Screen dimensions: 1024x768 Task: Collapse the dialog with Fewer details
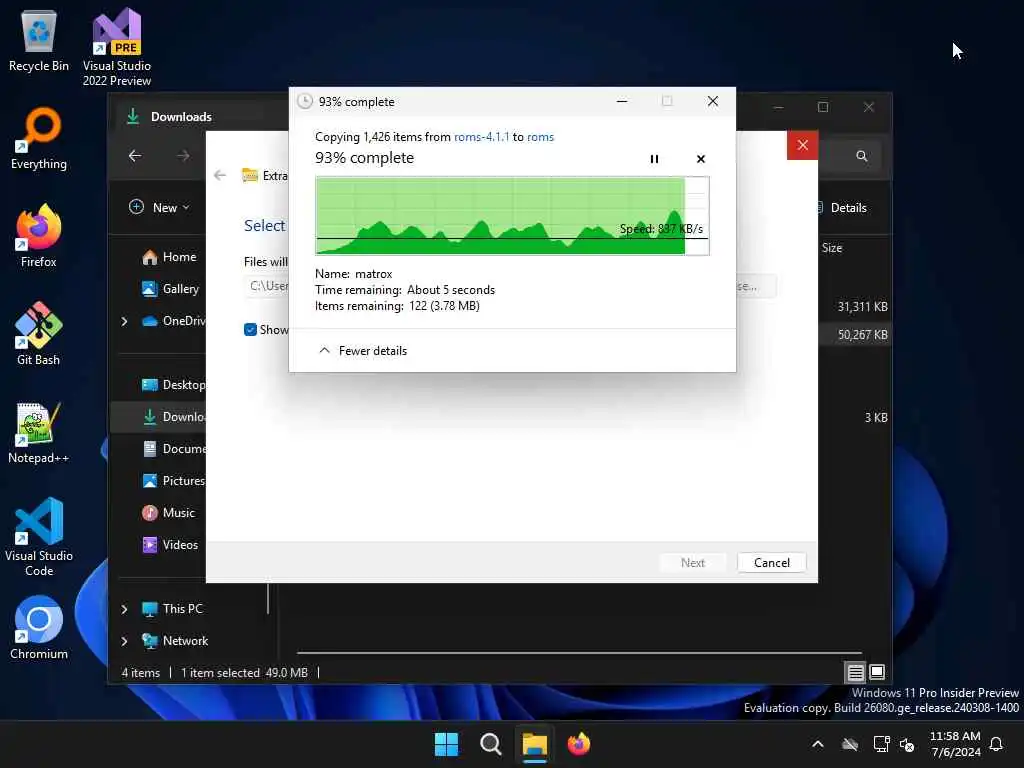click(x=363, y=351)
